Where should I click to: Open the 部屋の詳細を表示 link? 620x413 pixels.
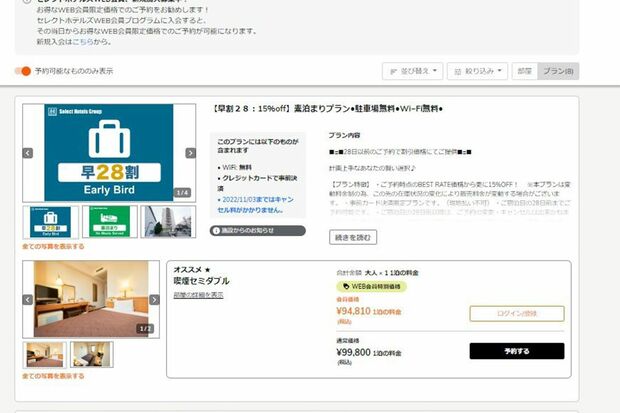[x=198, y=295]
